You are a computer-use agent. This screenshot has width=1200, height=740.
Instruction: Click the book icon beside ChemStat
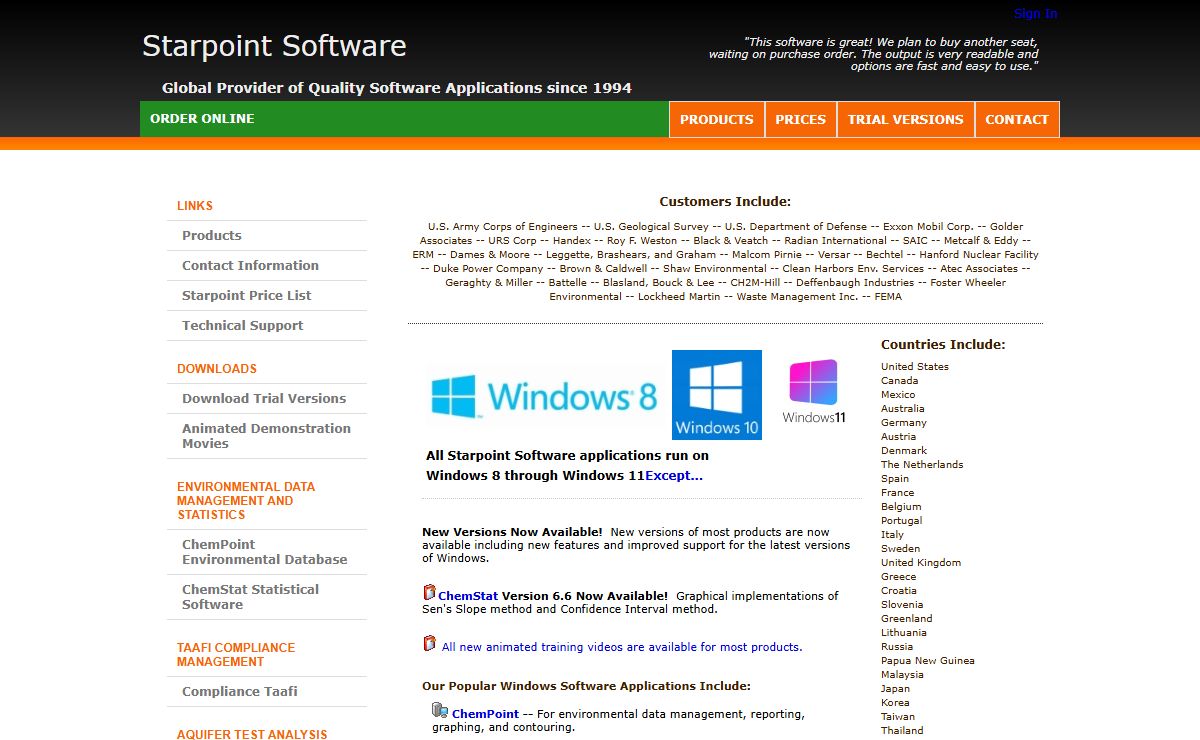pos(429,593)
